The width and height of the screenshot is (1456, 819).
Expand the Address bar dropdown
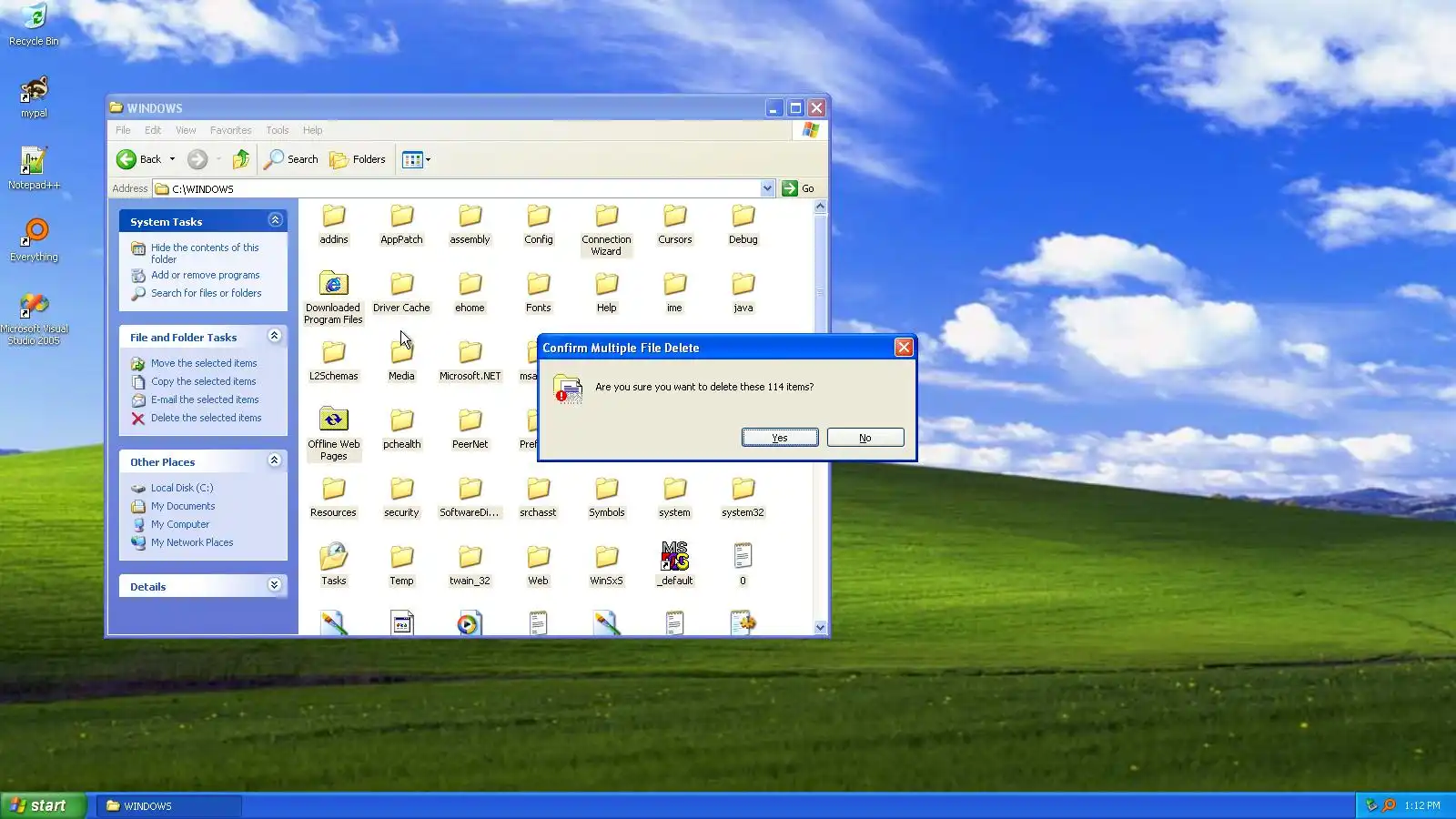(x=767, y=188)
